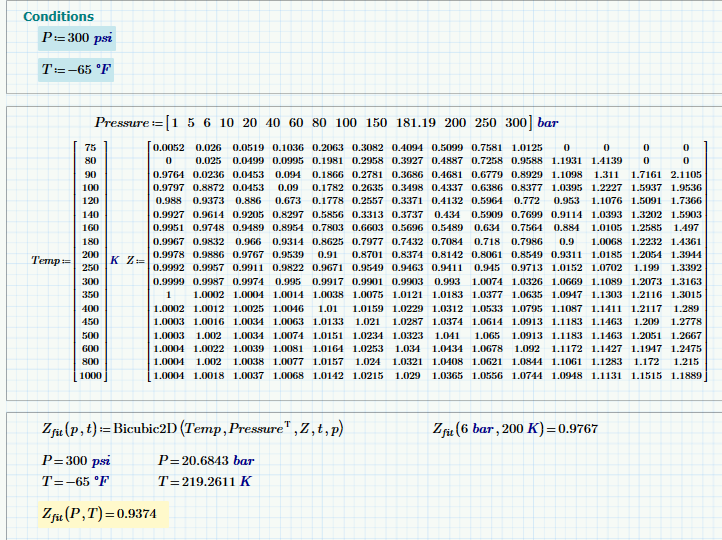The height and width of the screenshot is (540, 722).
Task: Select the 75 entry in Temp vector
Action: coord(91,147)
